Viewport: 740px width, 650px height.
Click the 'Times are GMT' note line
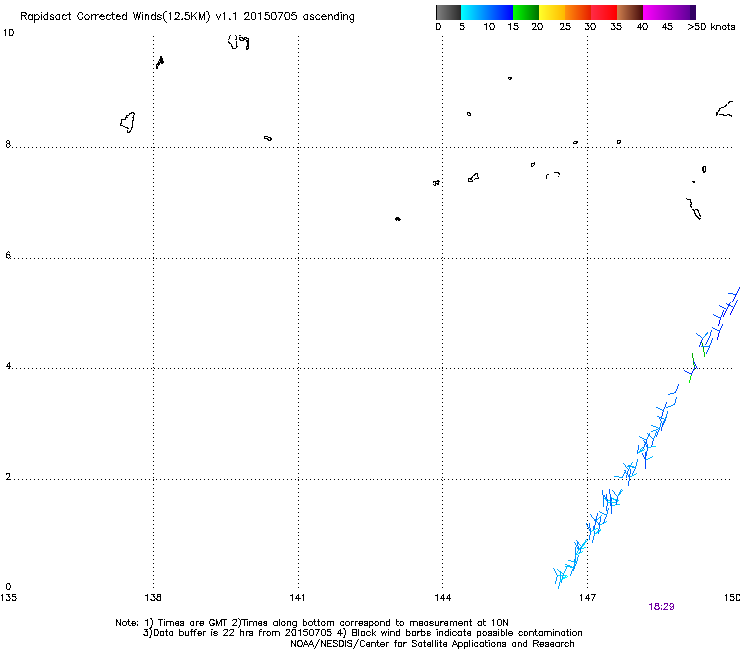click(x=312, y=623)
